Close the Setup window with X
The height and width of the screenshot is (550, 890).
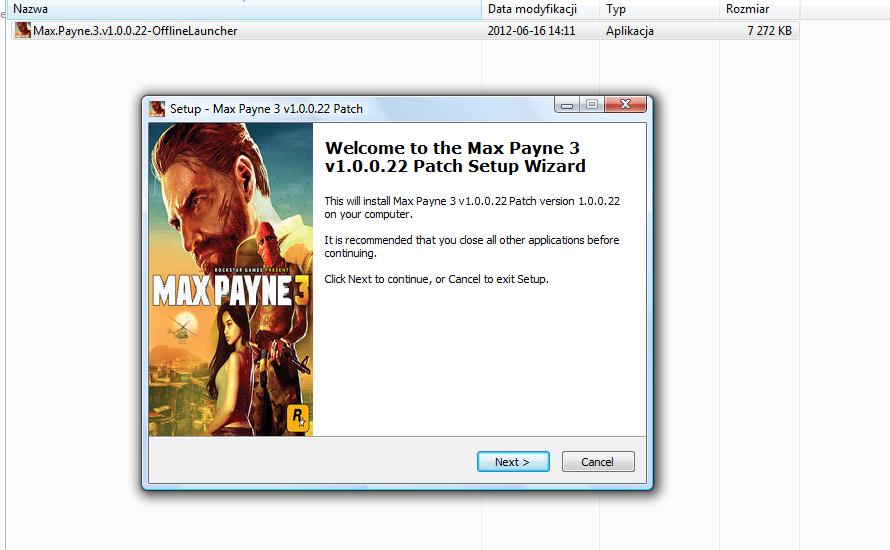pyautogui.click(x=625, y=104)
